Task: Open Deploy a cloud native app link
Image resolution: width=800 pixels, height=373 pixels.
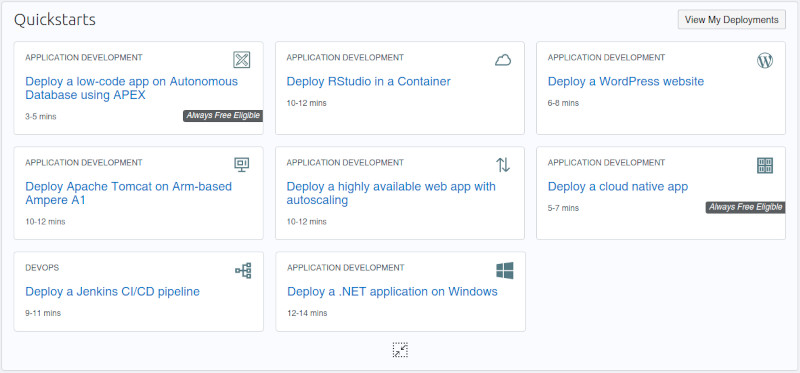Action: coord(618,187)
